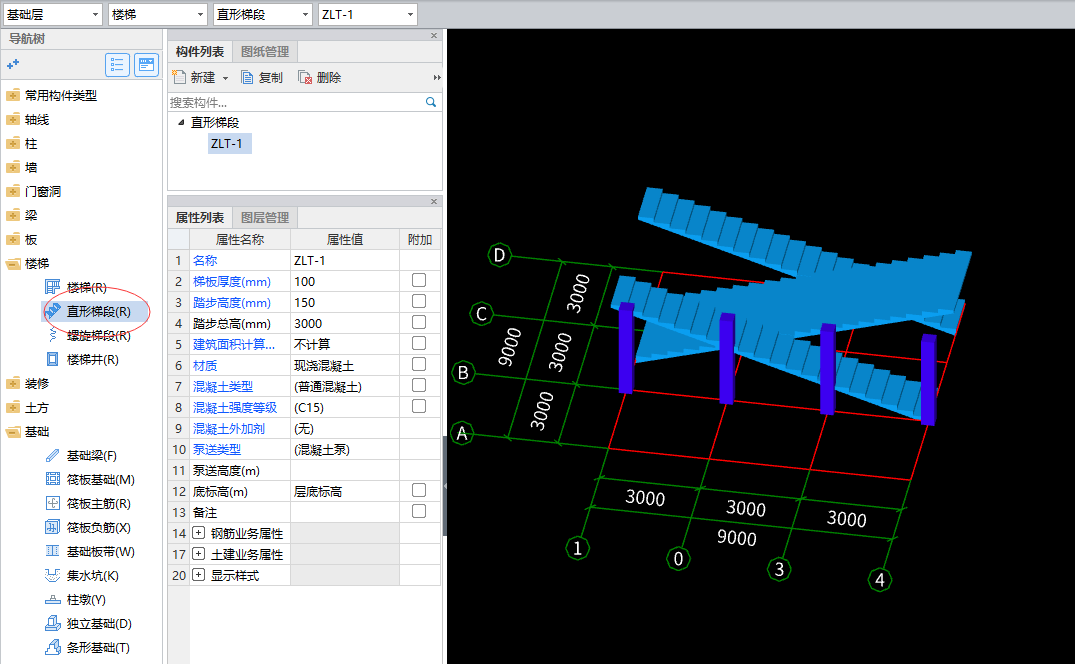This screenshot has width=1075, height=664.
Task: Click the search magnifier icon
Action: 431,102
